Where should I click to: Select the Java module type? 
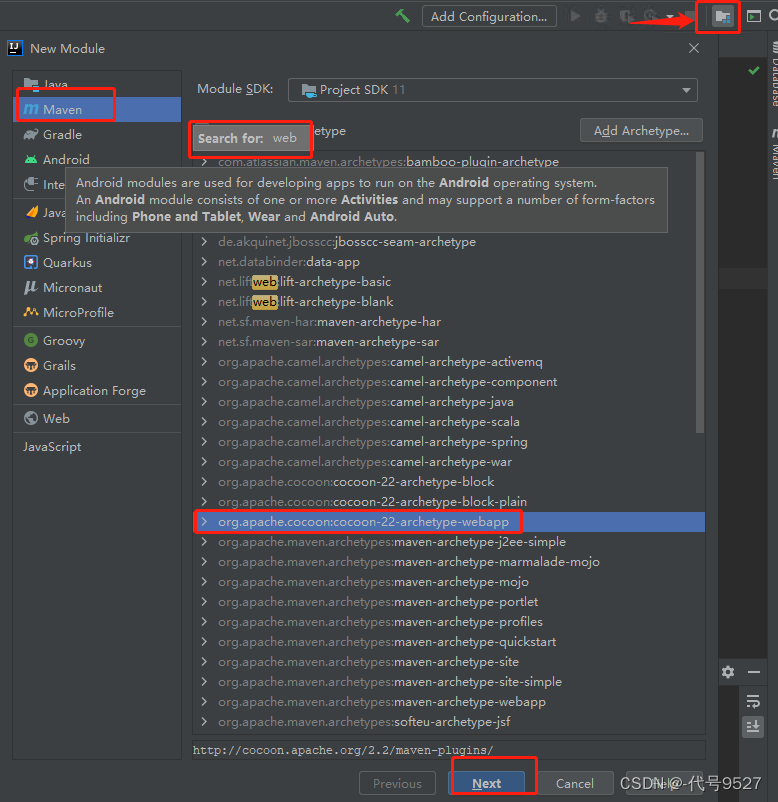[x=97, y=84]
